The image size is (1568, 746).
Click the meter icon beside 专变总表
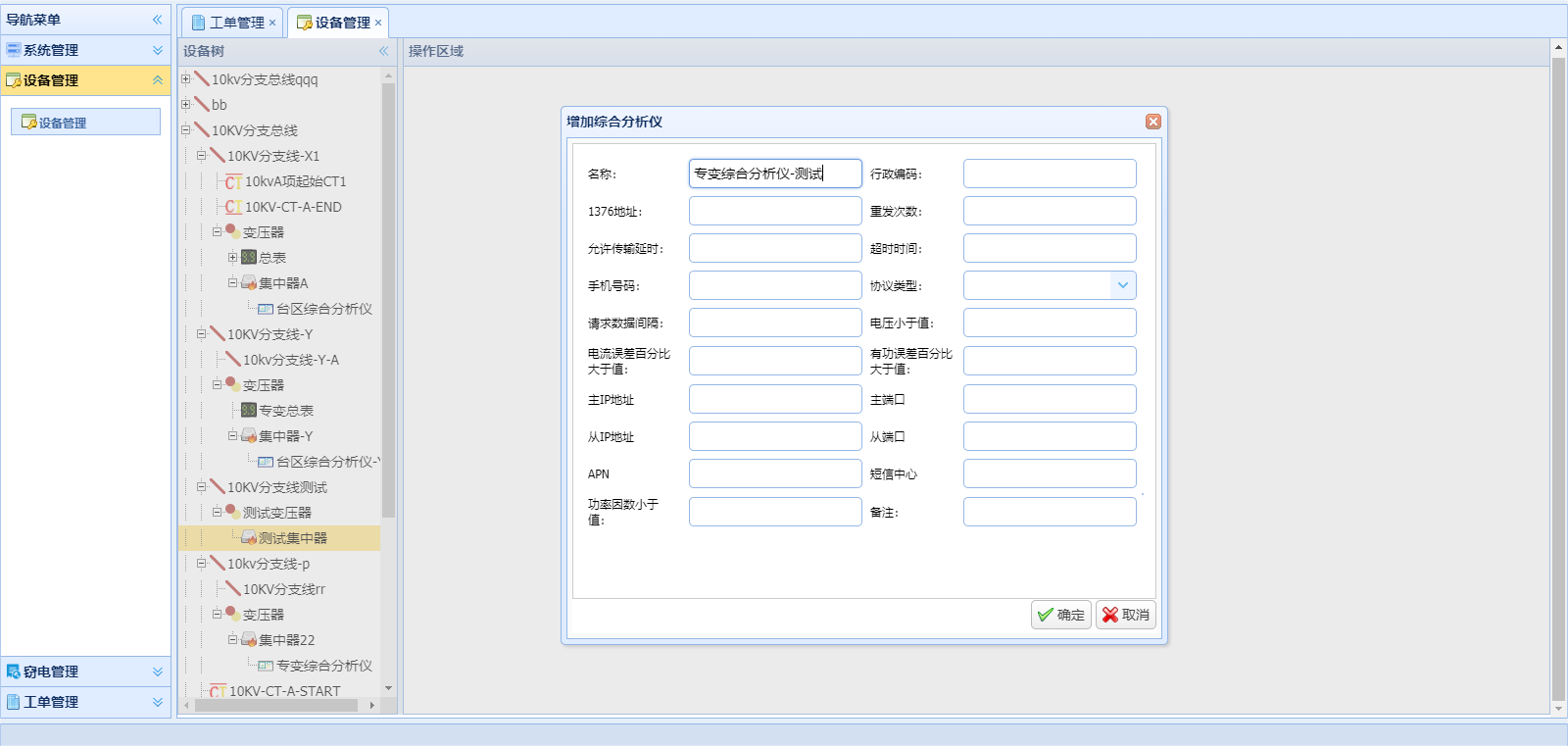click(249, 410)
